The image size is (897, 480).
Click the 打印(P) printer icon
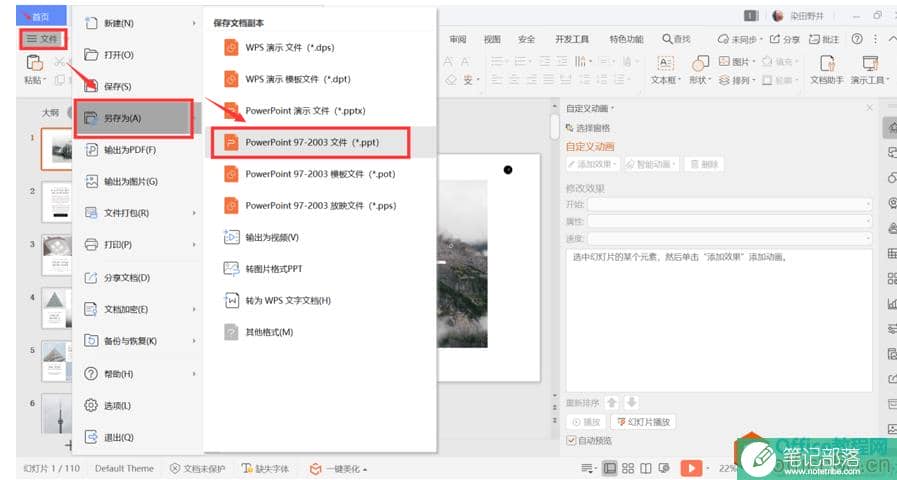(x=91, y=244)
